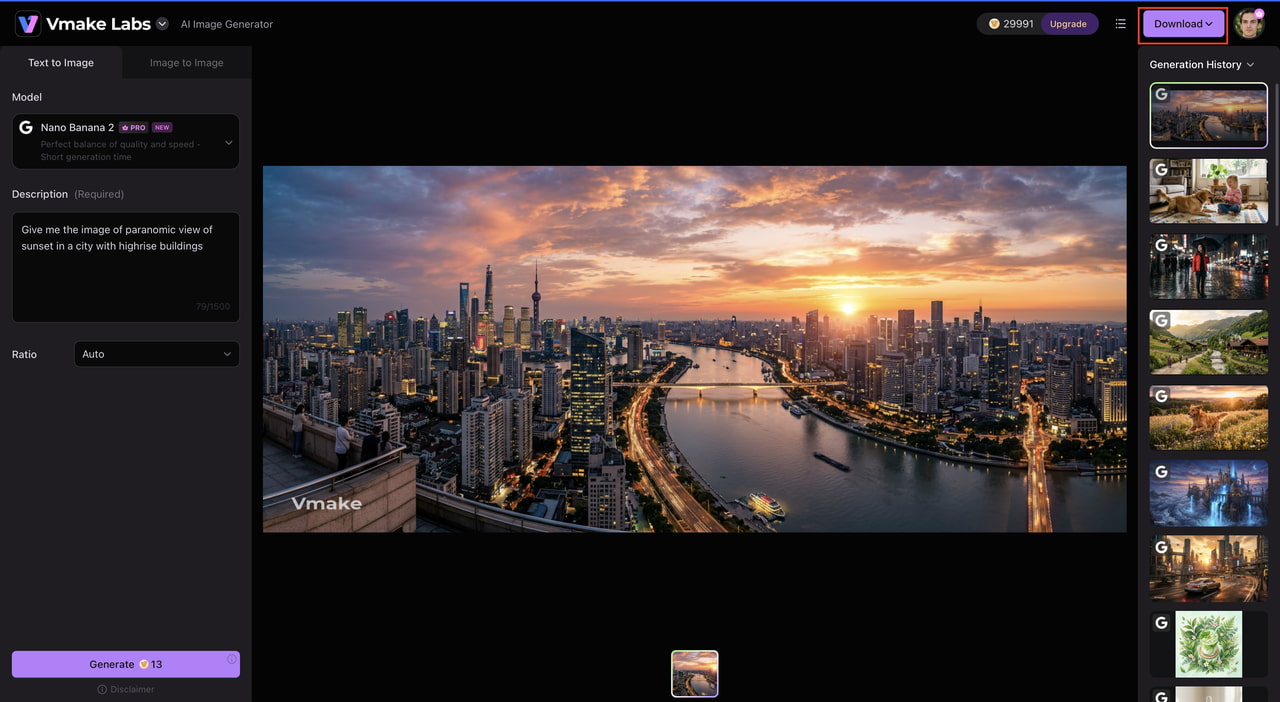Open the Ratio Auto dropdown
Screen dimensions: 1280x702
(x=157, y=354)
